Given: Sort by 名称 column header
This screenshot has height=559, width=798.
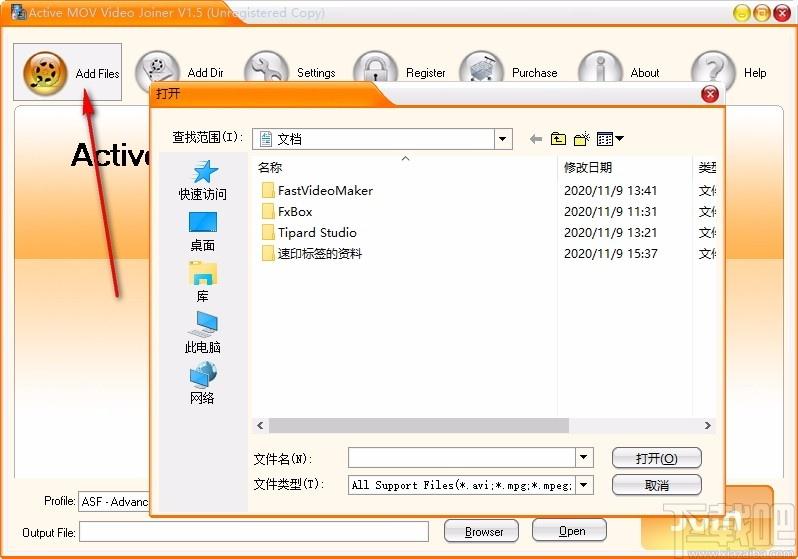Looking at the screenshot, I should coord(270,167).
